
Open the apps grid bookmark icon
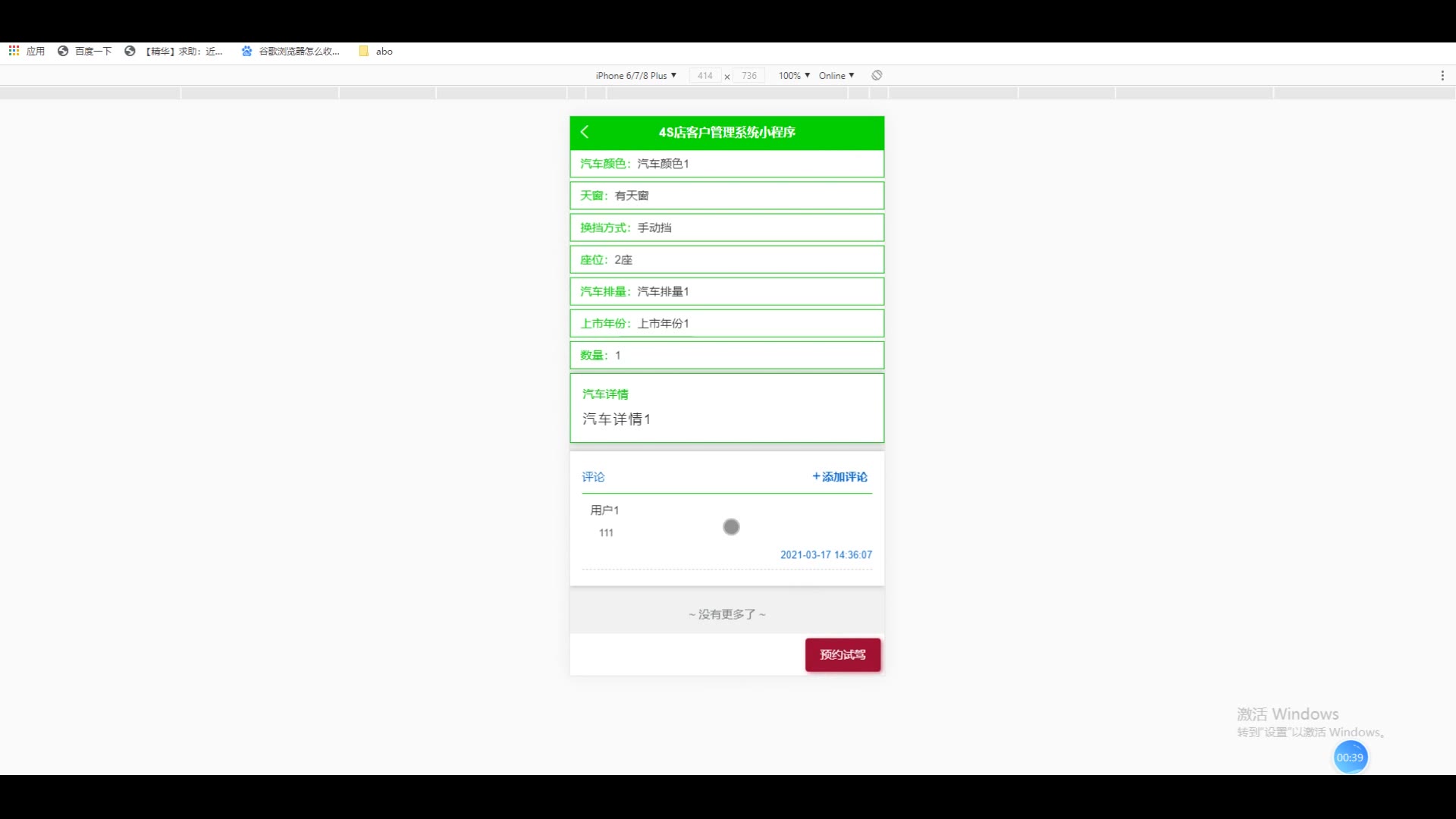[14, 51]
